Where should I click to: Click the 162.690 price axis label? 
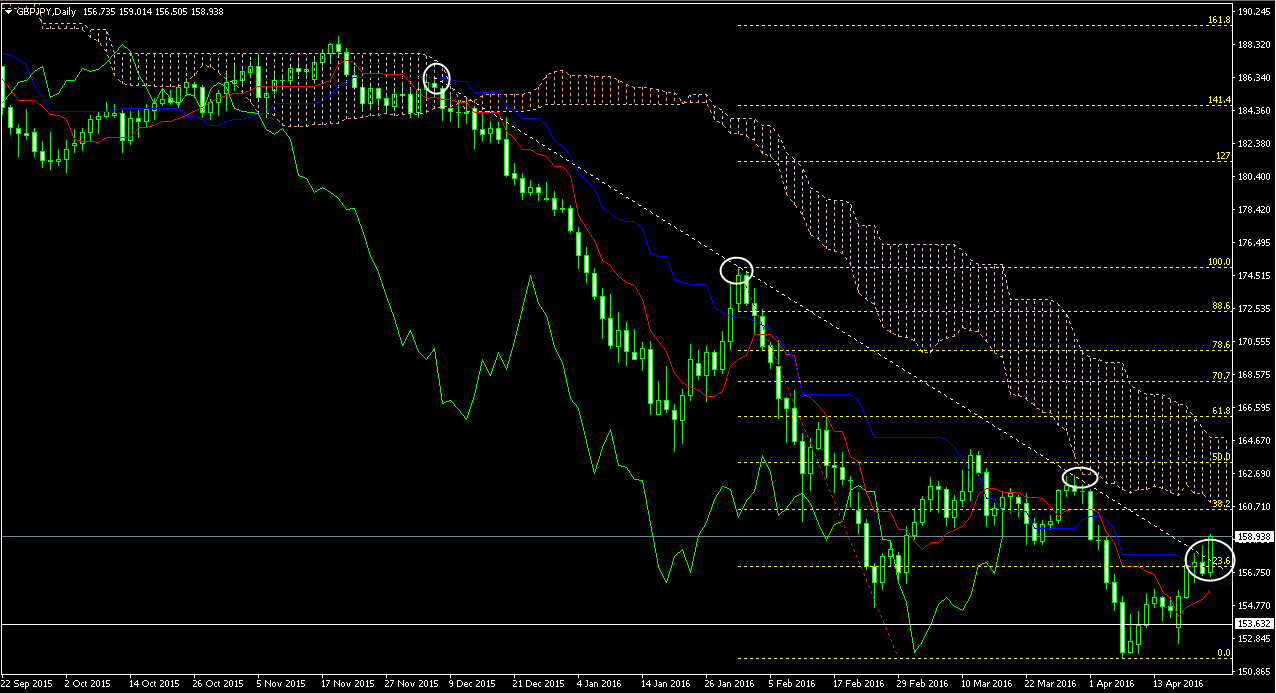1254,474
